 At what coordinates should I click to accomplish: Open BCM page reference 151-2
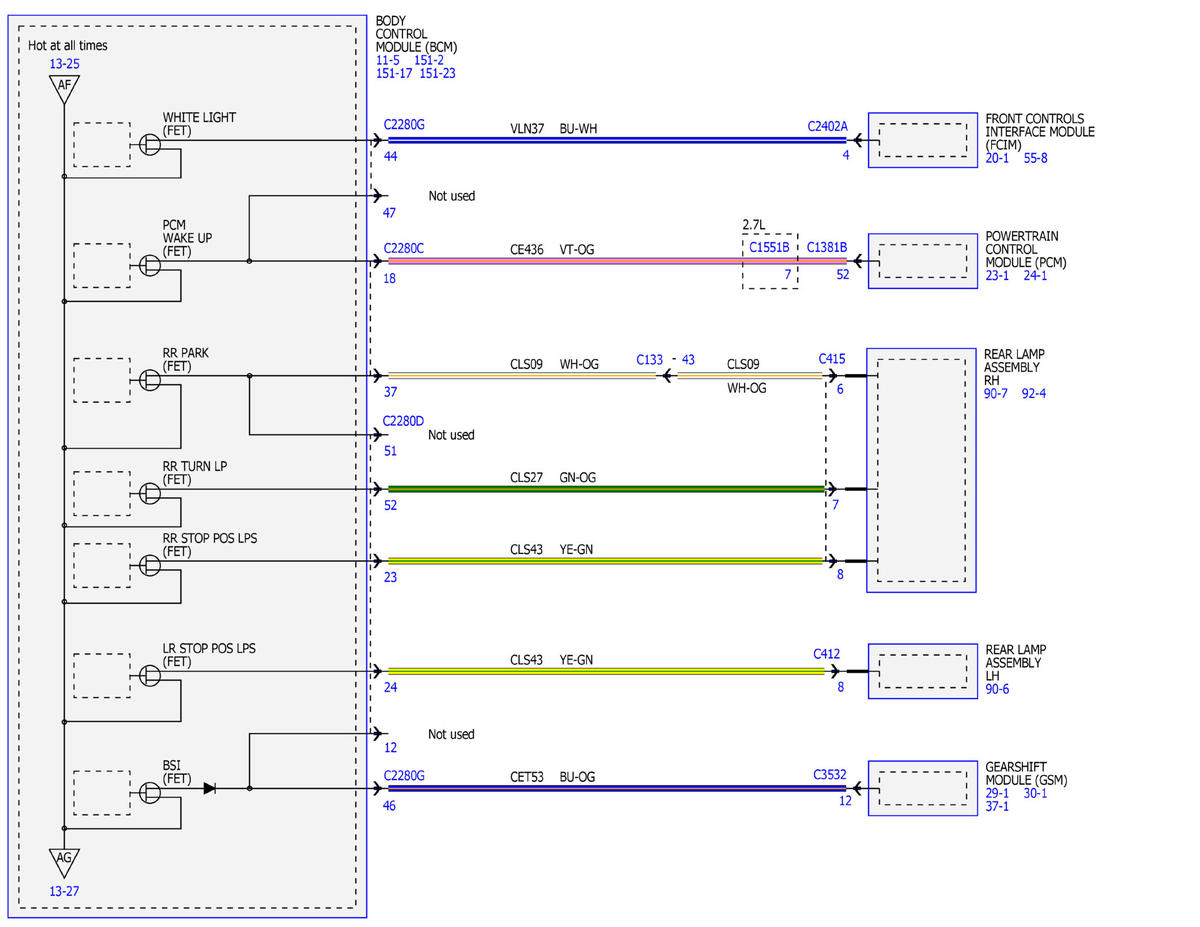pyautogui.click(x=430, y=60)
